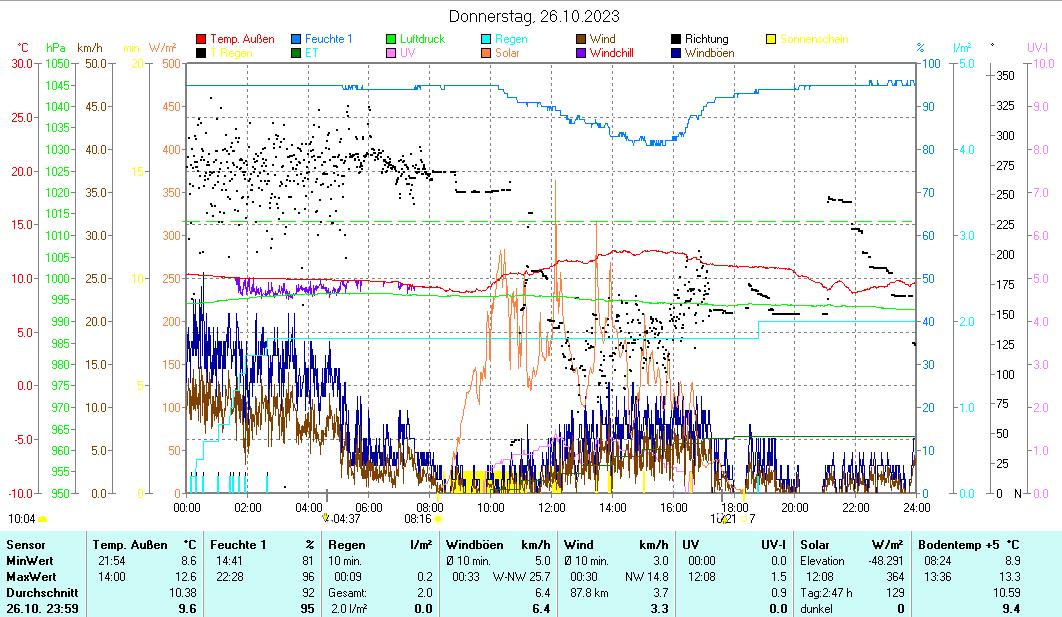This screenshot has height=617, width=1062.
Task: Click the black Richtung legend square
Action: click(677, 40)
